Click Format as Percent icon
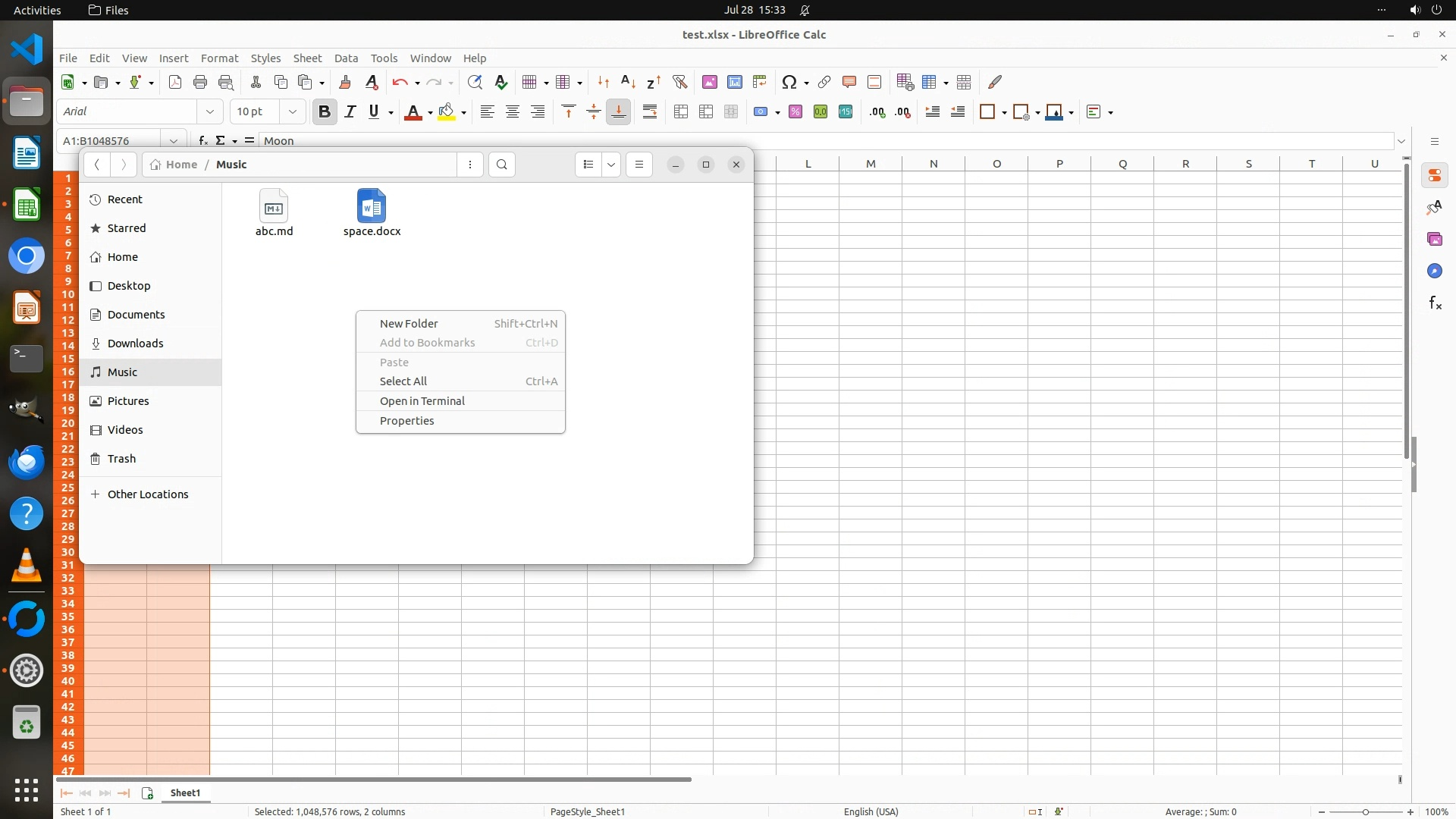Screen dimensions: 1456x819 [x=795, y=111]
